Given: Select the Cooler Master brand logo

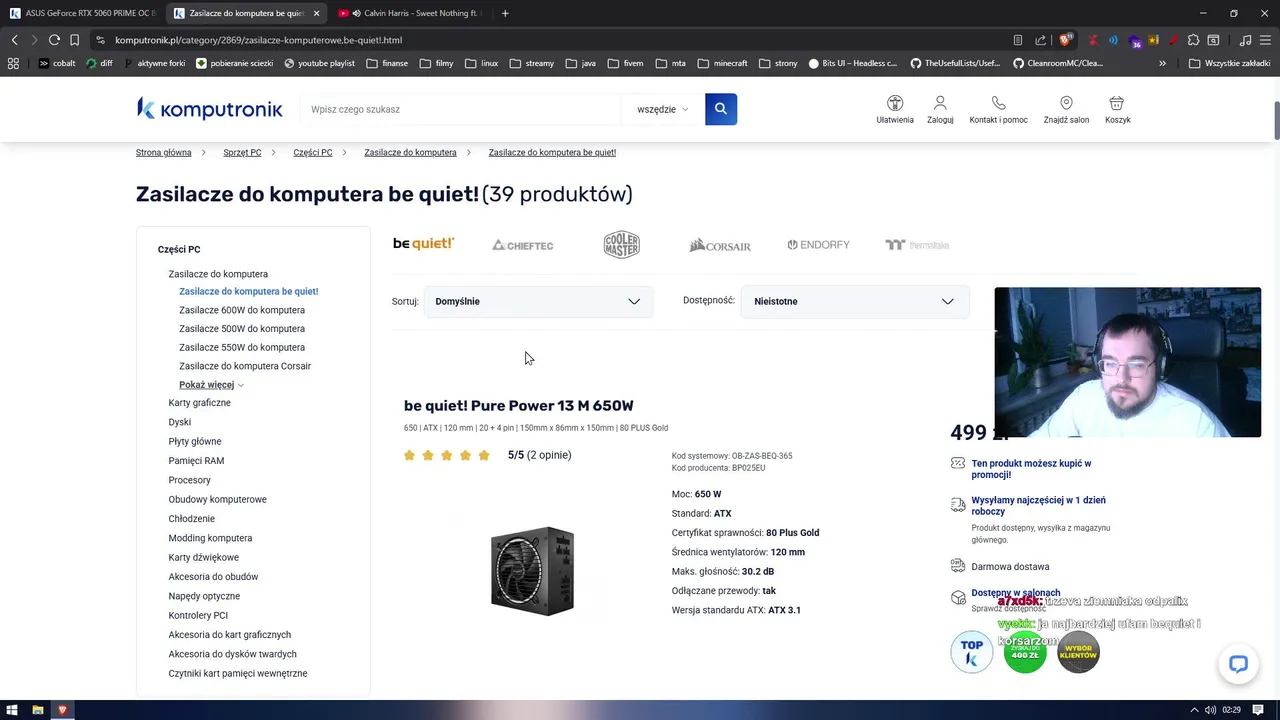Looking at the screenshot, I should click(x=621, y=245).
